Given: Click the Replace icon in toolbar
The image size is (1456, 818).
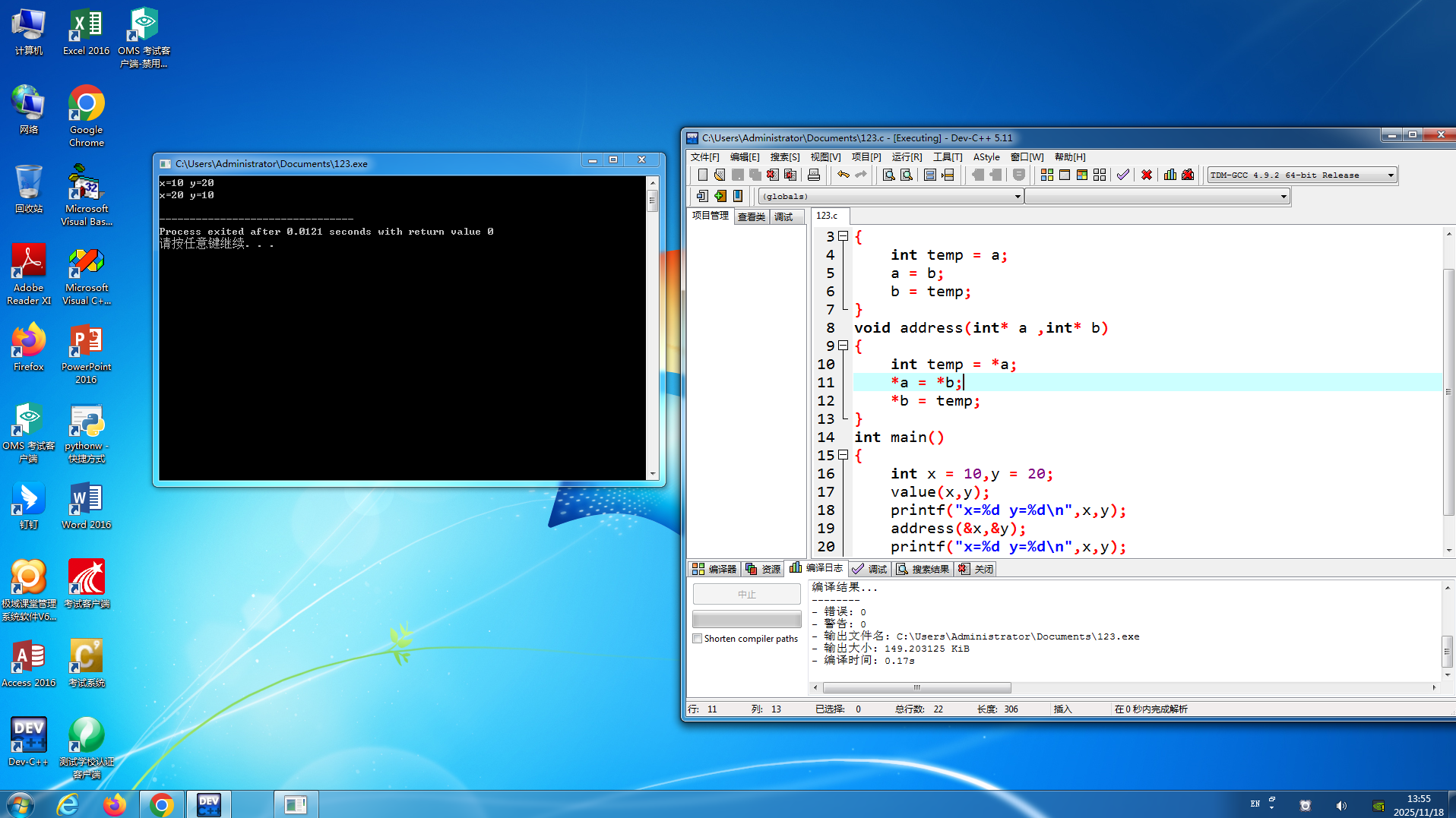Looking at the screenshot, I should point(907,175).
